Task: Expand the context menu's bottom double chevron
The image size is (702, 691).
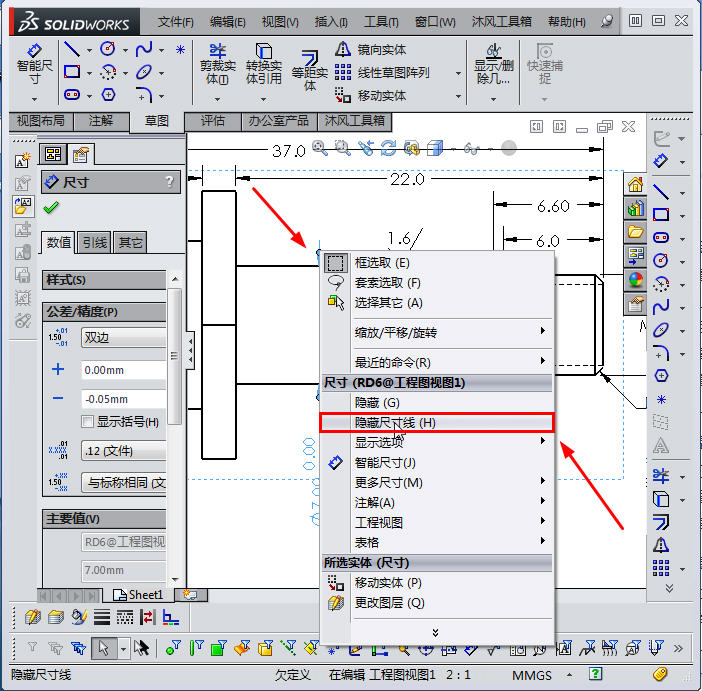Action: (435, 631)
